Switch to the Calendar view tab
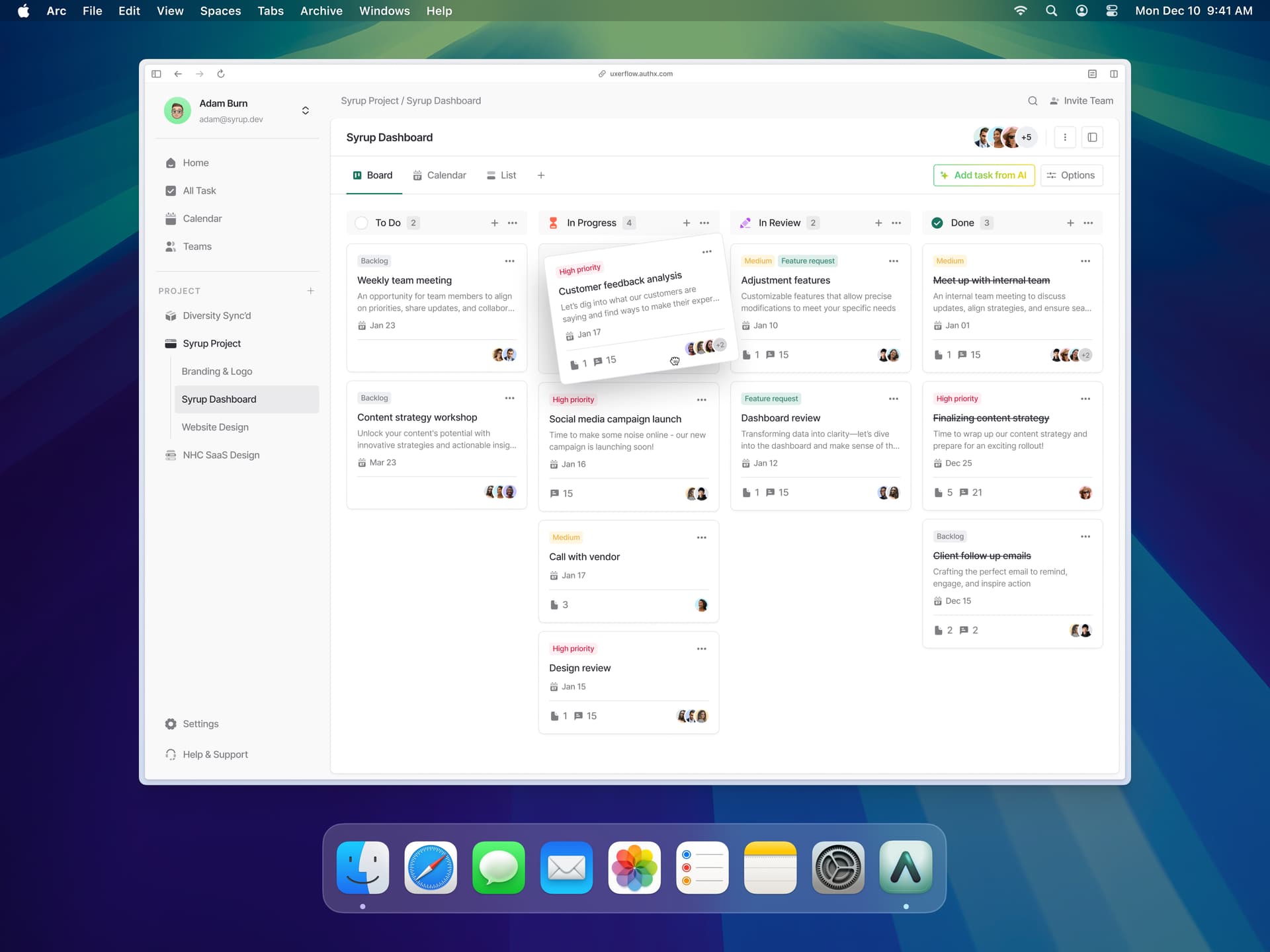Viewport: 1270px width, 952px height. pos(440,175)
